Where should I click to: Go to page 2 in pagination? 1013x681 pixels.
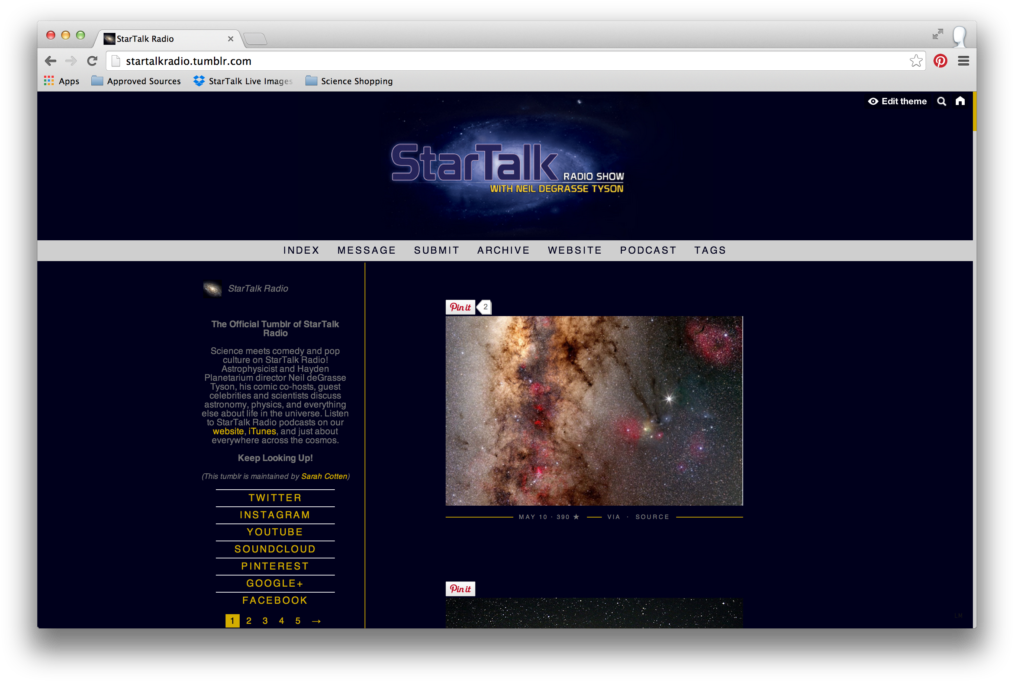[x=249, y=621]
